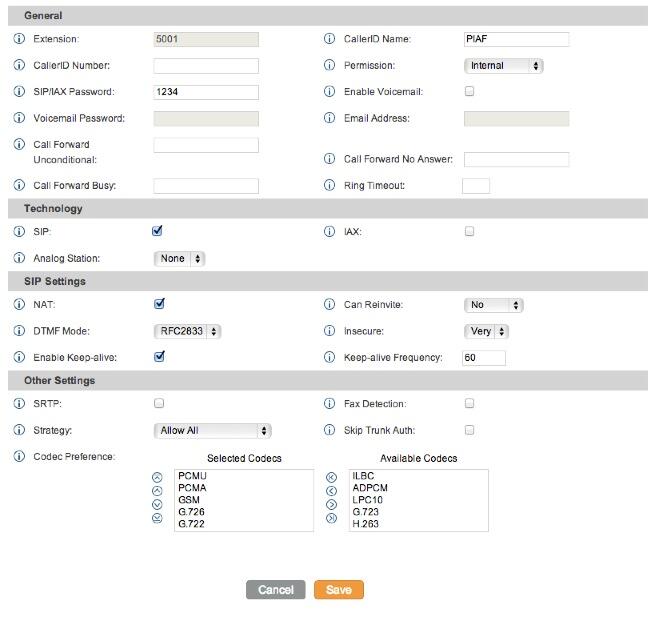Select PCMU in Selected Codecs
The height and width of the screenshot is (621, 655).
coord(192,476)
